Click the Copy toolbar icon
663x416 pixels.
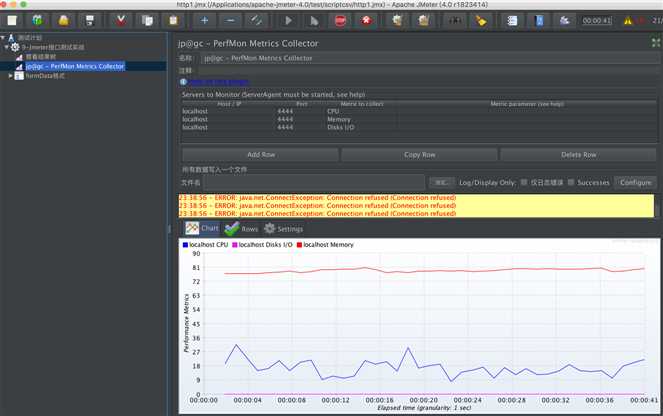pos(147,20)
